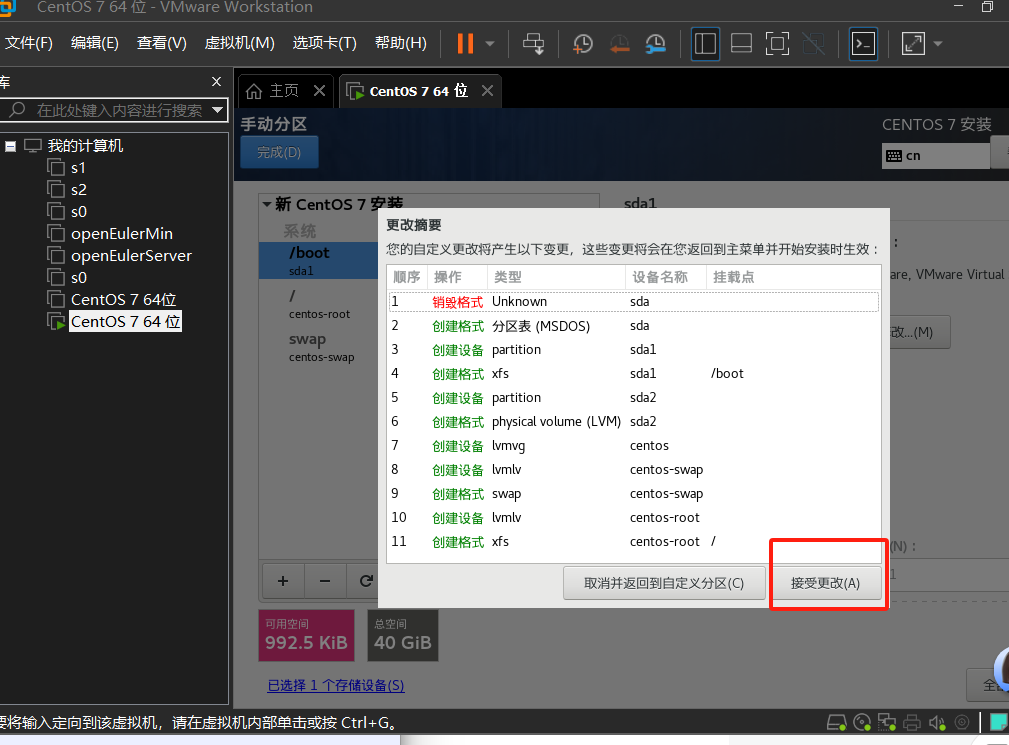This screenshot has height=745, width=1009.
Task: Collapse the 我的计算机 tree node
Action: (10, 146)
